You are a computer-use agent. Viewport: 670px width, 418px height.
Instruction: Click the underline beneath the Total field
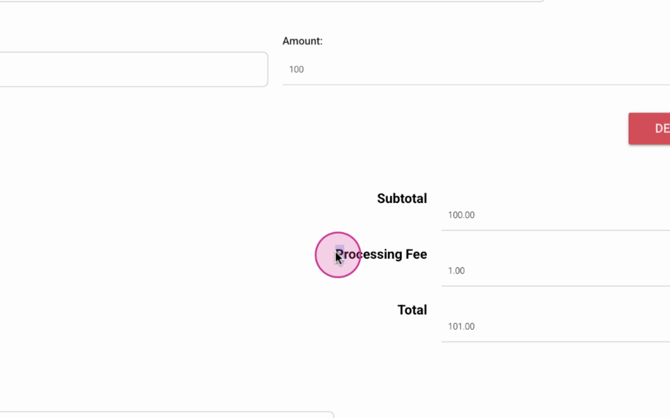tap(555, 342)
